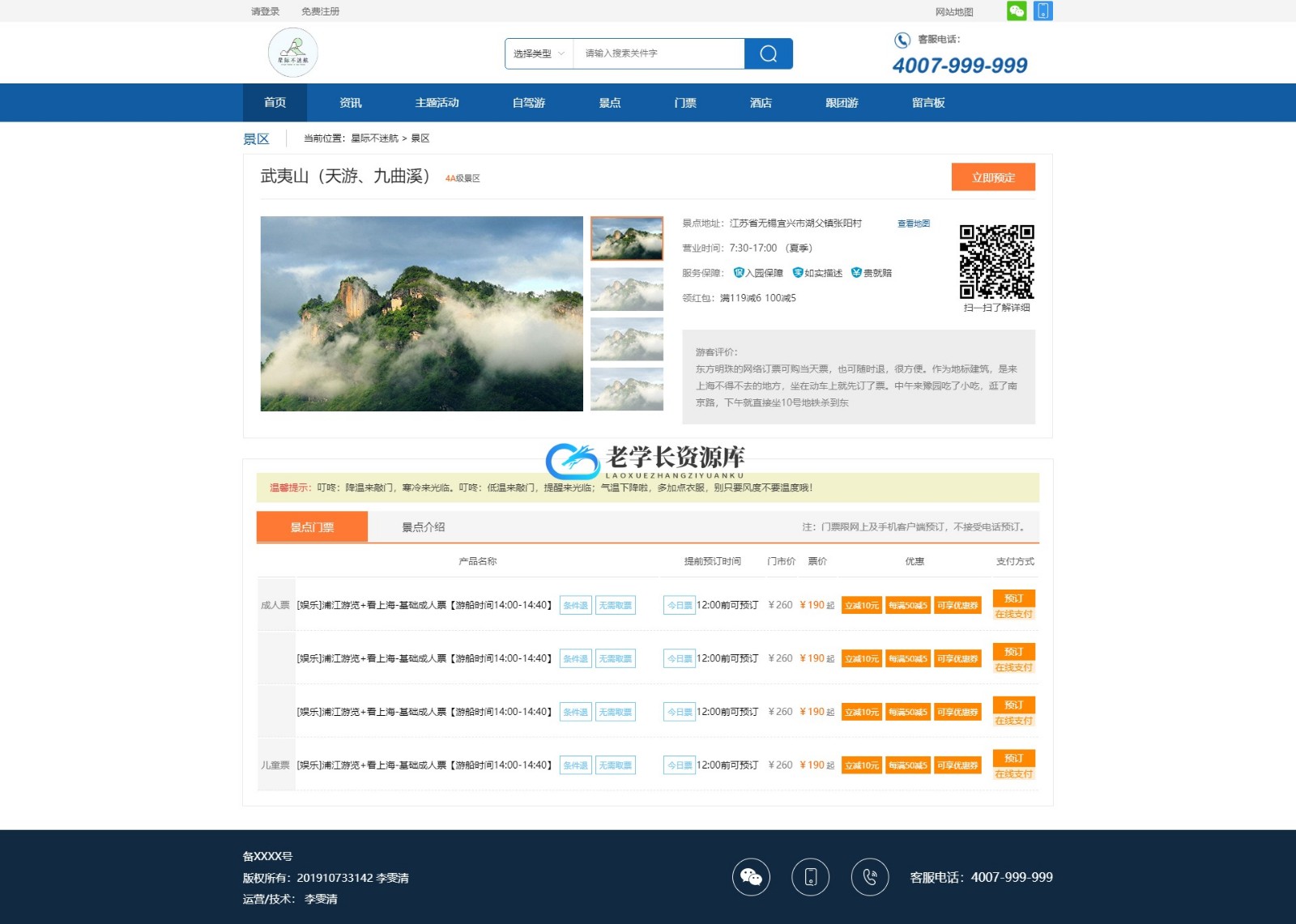
Task: Click the footer mobile phone circle icon
Action: [x=810, y=877]
